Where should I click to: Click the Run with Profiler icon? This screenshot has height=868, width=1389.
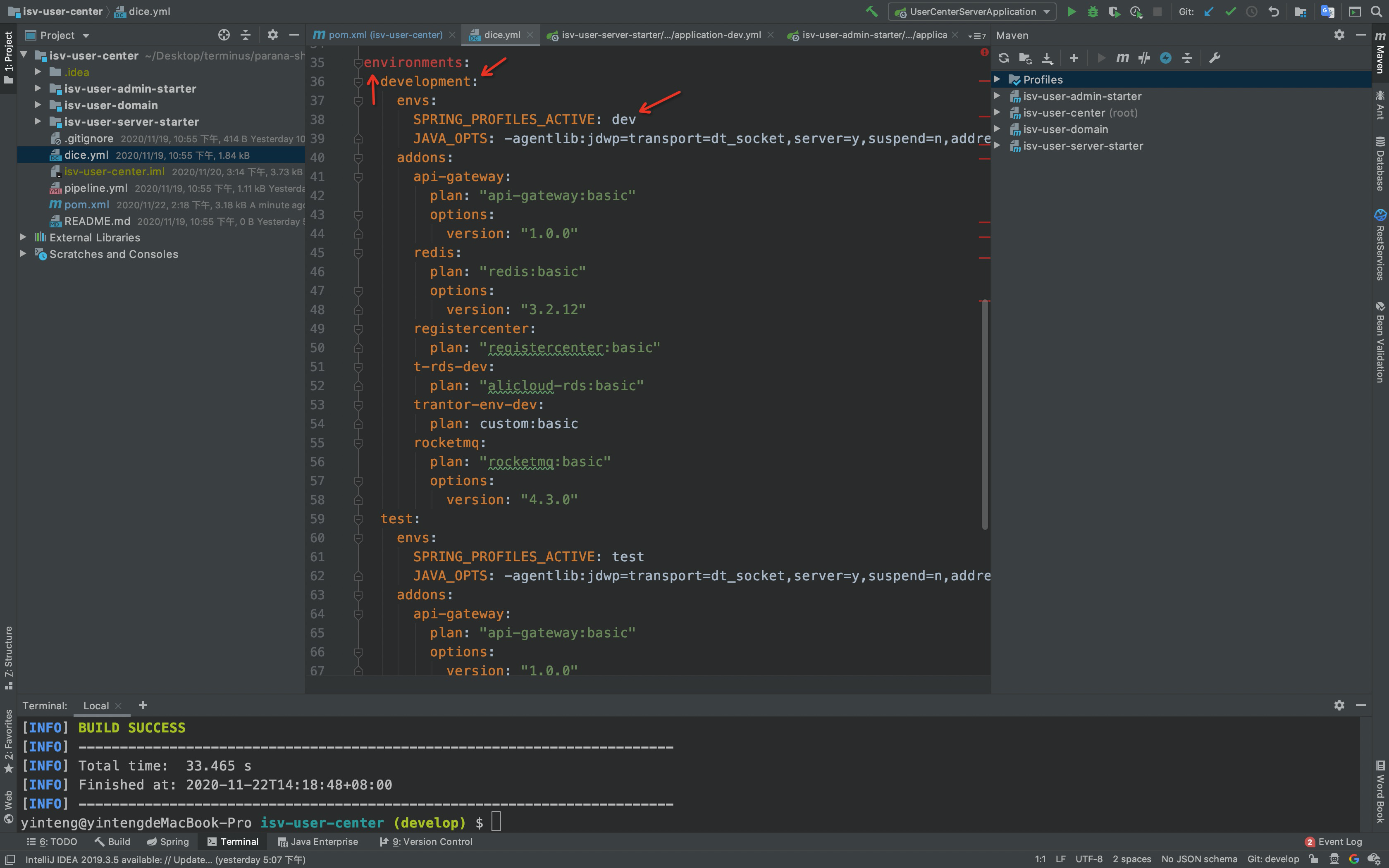pyautogui.click(x=1136, y=12)
